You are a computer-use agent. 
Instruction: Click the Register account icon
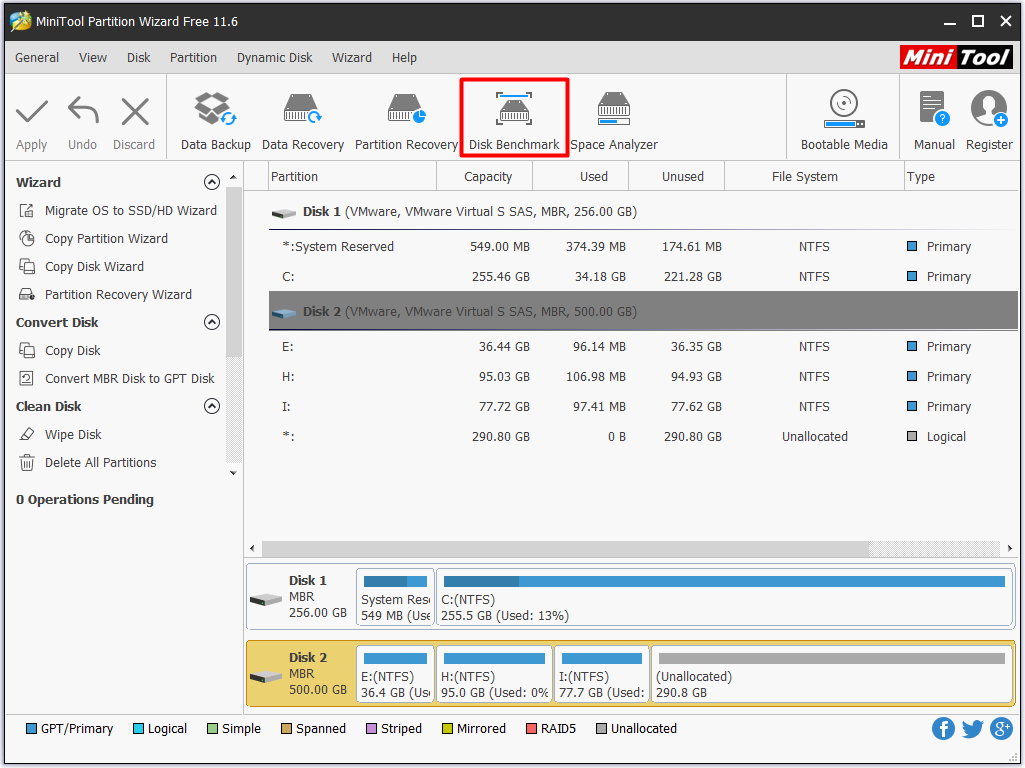pyautogui.click(x=989, y=119)
